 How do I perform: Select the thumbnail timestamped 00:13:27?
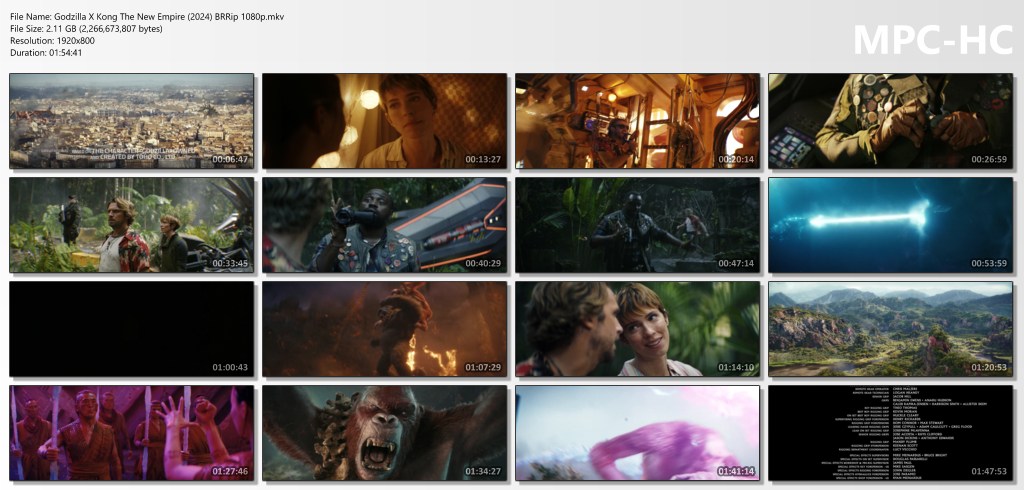coord(384,120)
